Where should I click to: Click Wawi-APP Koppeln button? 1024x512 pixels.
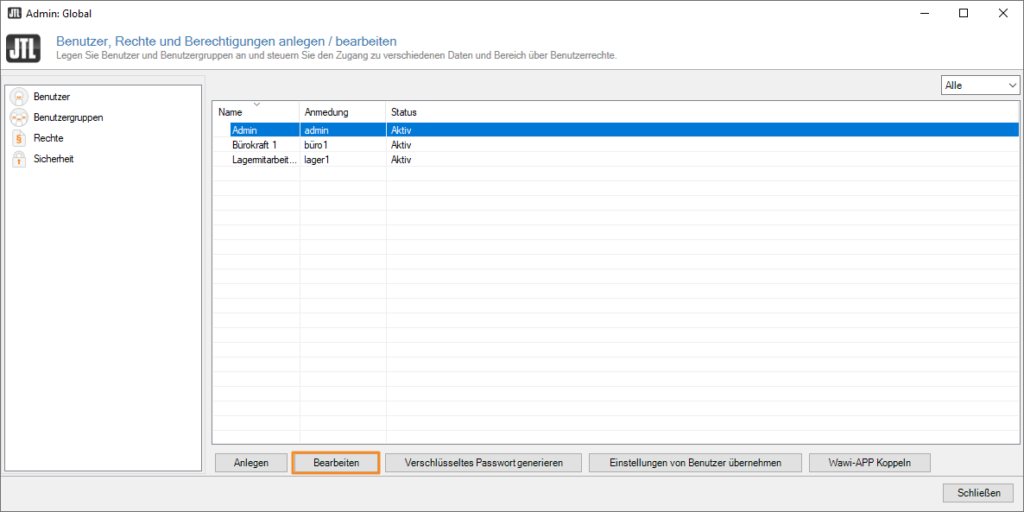[870, 463]
